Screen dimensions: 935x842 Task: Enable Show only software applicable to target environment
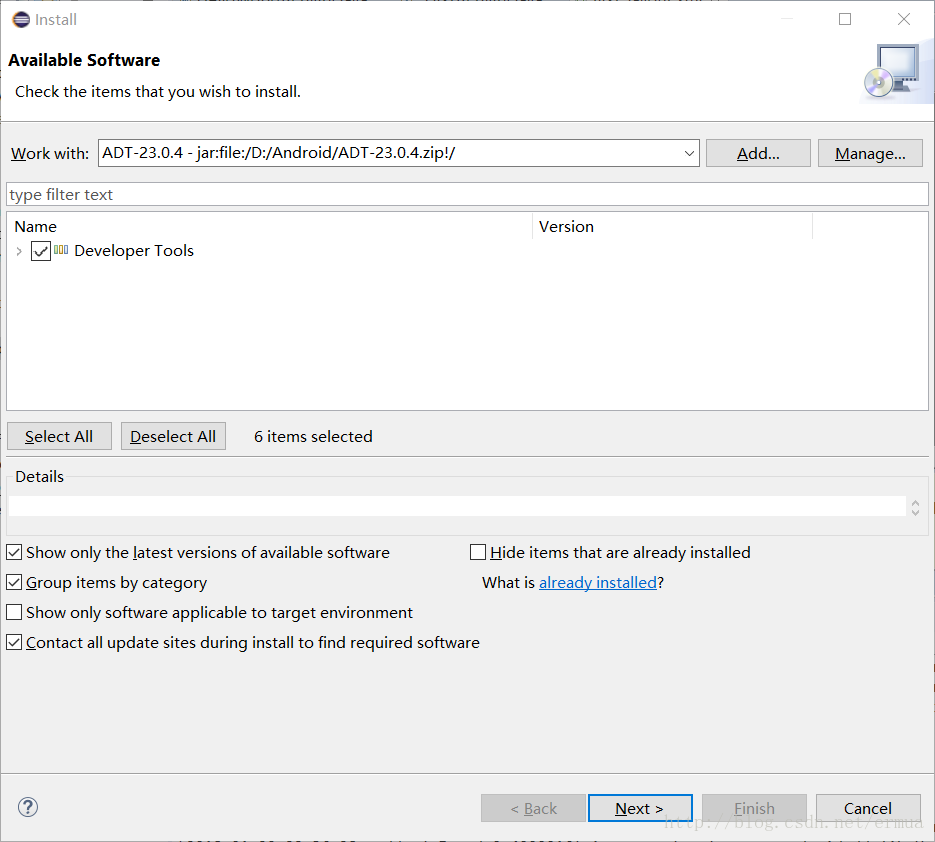pos(14,612)
